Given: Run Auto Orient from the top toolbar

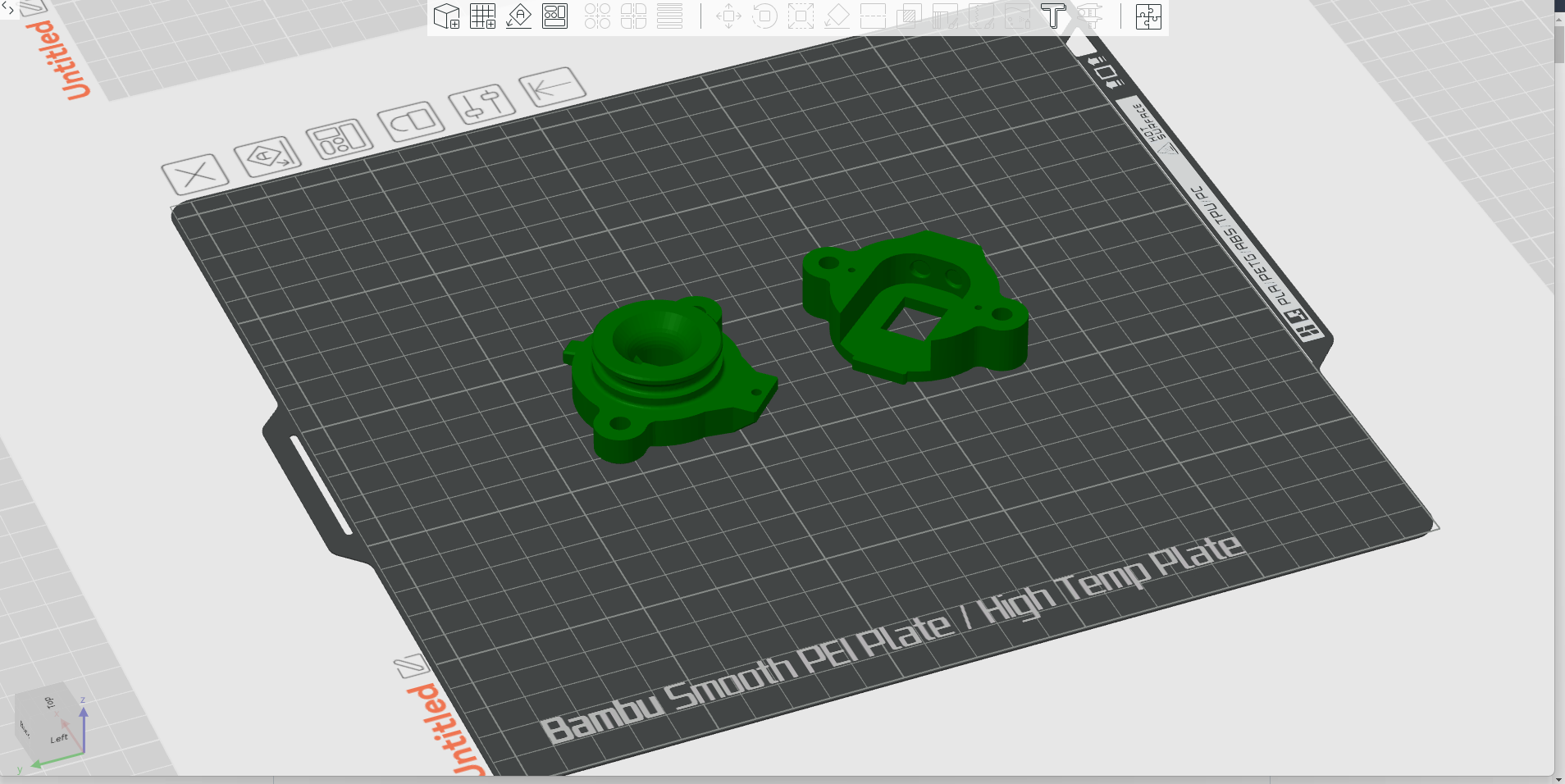Looking at the screenshot, I should click(x=518, y=16).
